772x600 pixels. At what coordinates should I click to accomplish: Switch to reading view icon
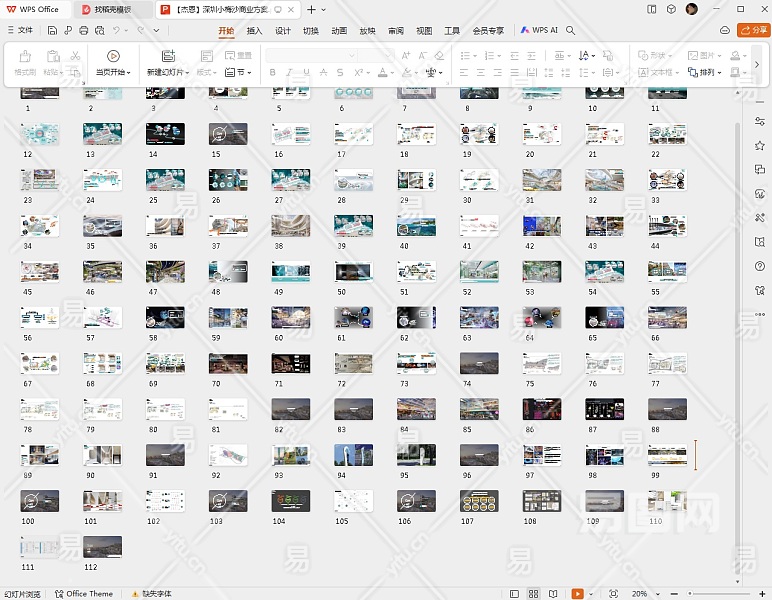point(553,594)
